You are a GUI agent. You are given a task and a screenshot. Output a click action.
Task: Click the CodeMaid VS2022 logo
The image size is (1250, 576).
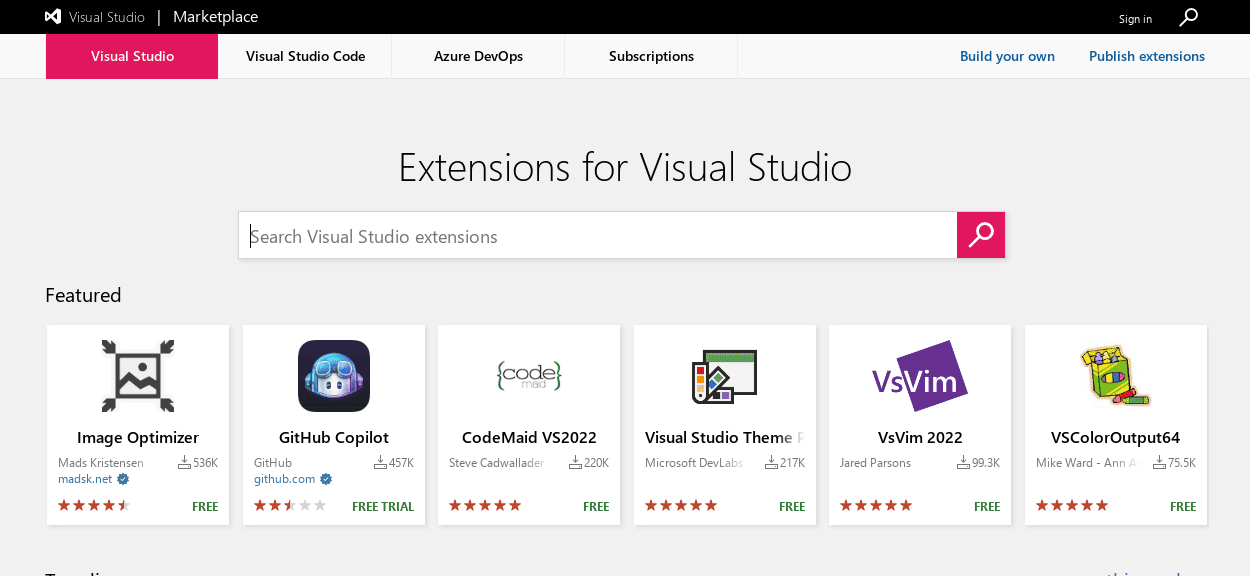pos(529,376)
